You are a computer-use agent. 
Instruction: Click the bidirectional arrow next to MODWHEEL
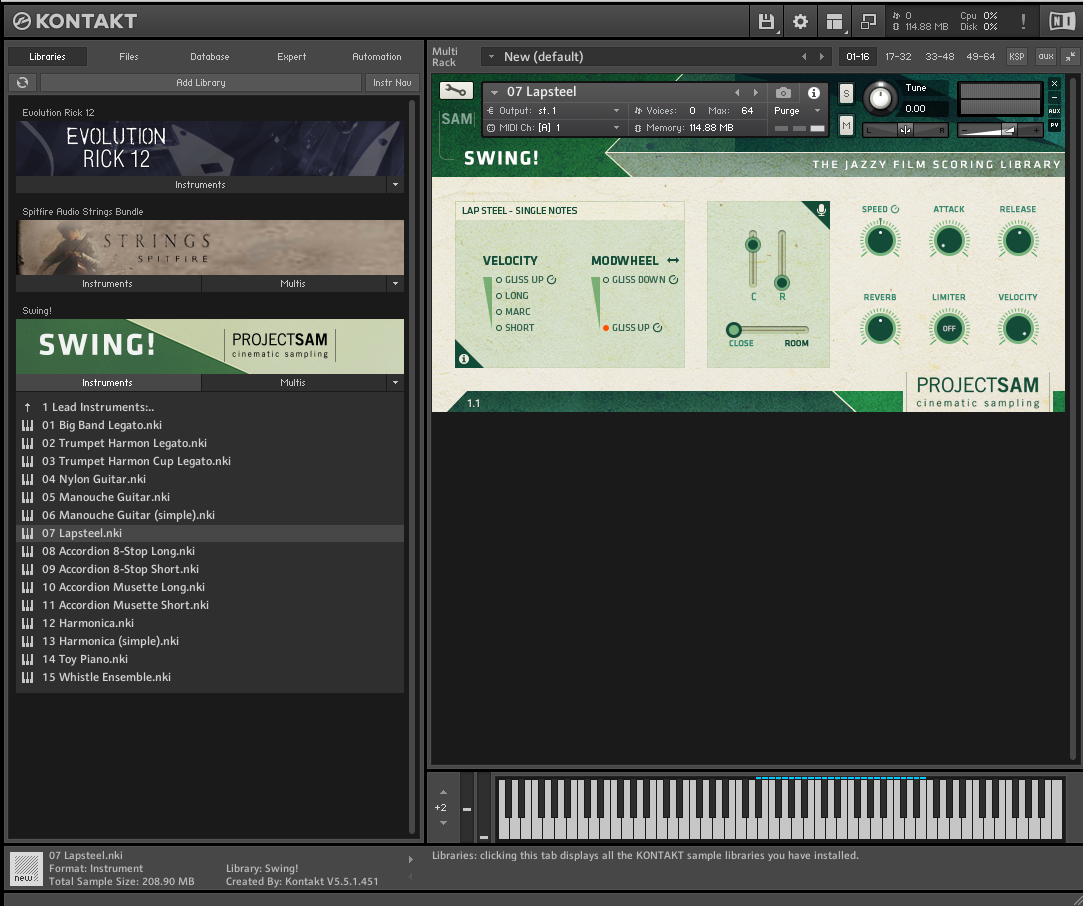pyautogui.click(x=673, y=260)
